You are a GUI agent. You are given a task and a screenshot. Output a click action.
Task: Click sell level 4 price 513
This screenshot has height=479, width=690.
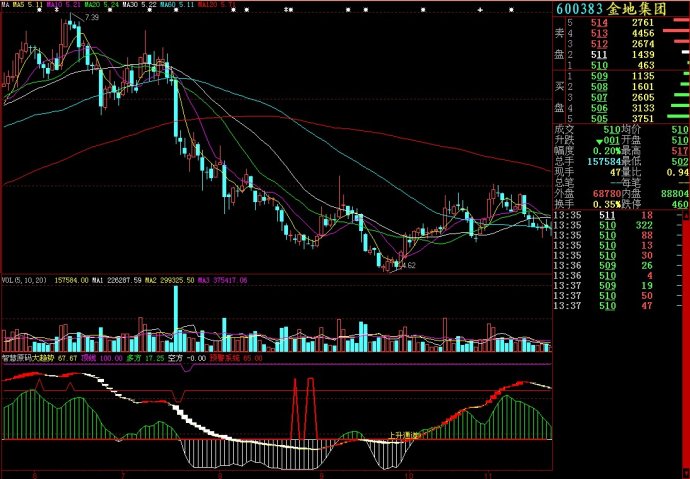pyautogui.click(x=599, y=33)
